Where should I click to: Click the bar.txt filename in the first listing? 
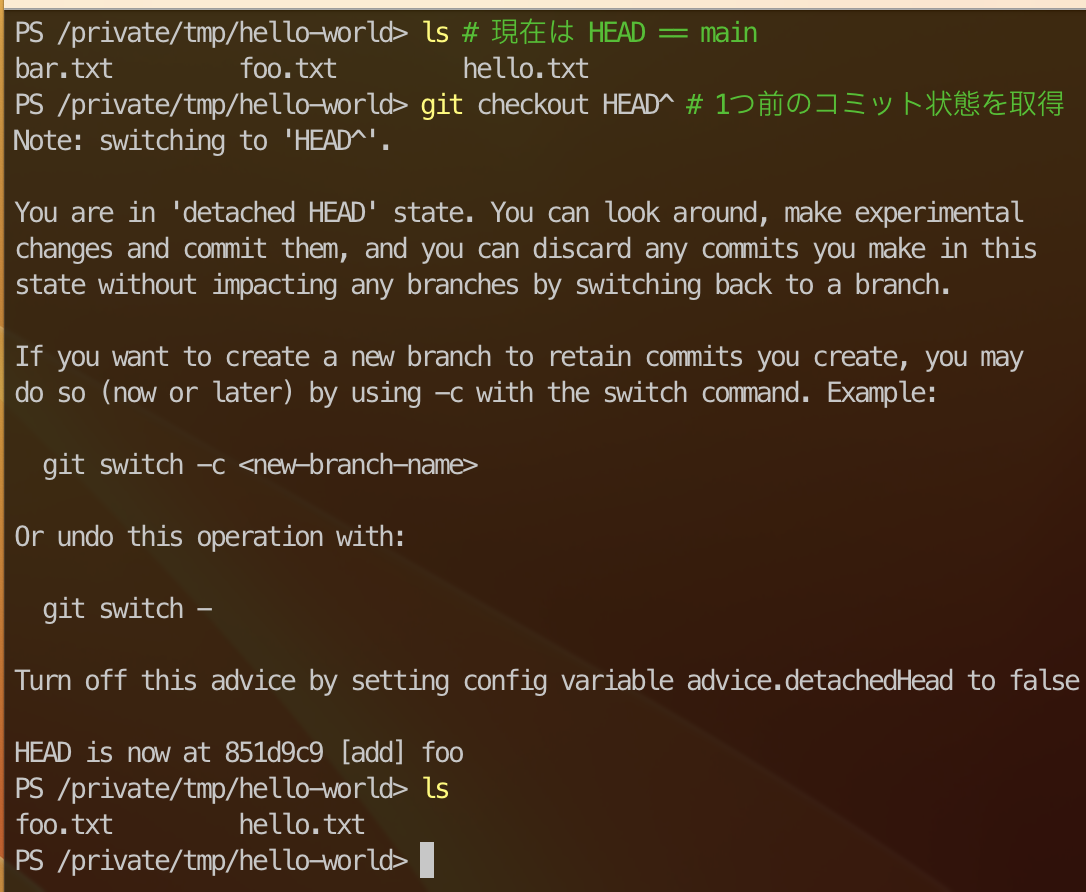coord(64,69)
